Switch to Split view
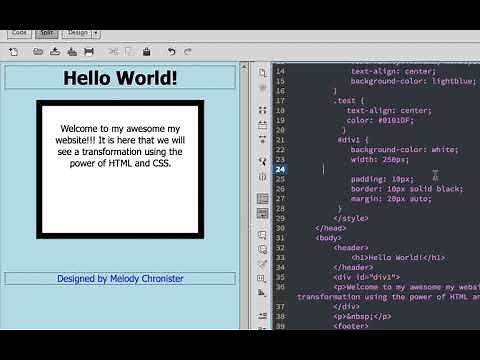 [x=47, y=33]
